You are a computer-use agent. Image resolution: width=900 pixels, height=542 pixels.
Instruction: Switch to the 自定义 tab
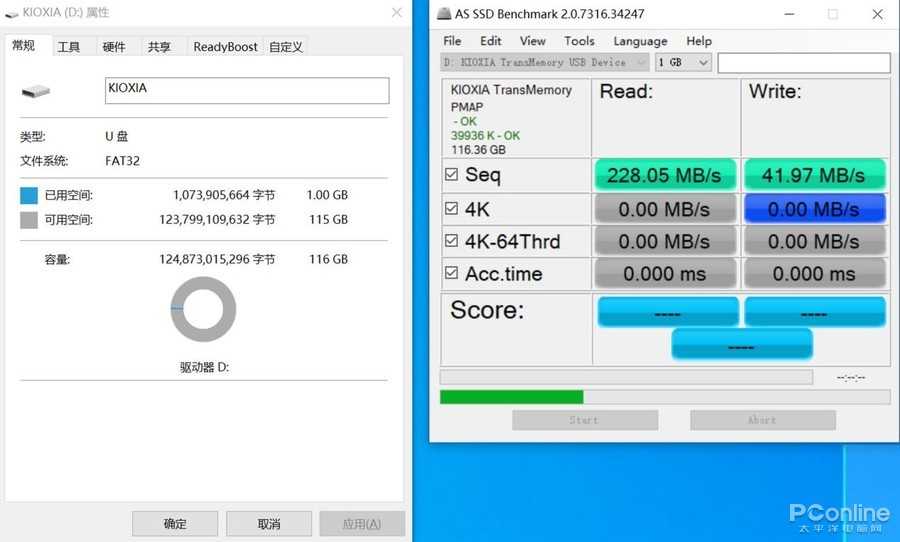pos(285,47)
